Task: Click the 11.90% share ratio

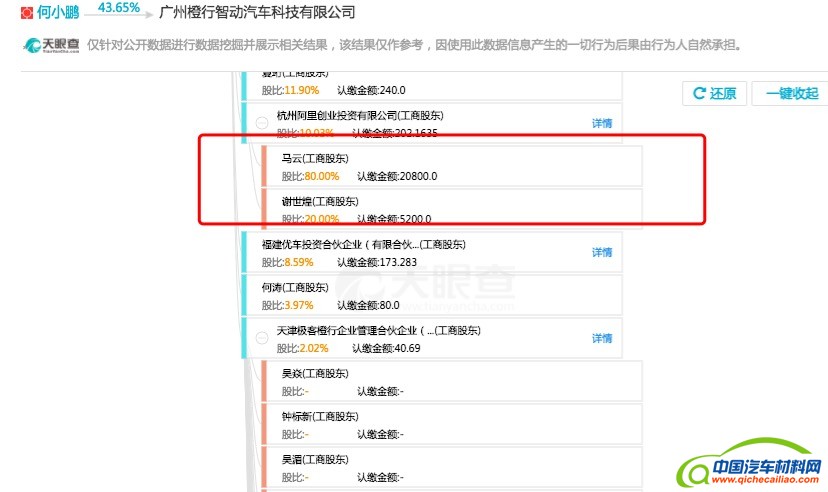Action: point(302,90)
